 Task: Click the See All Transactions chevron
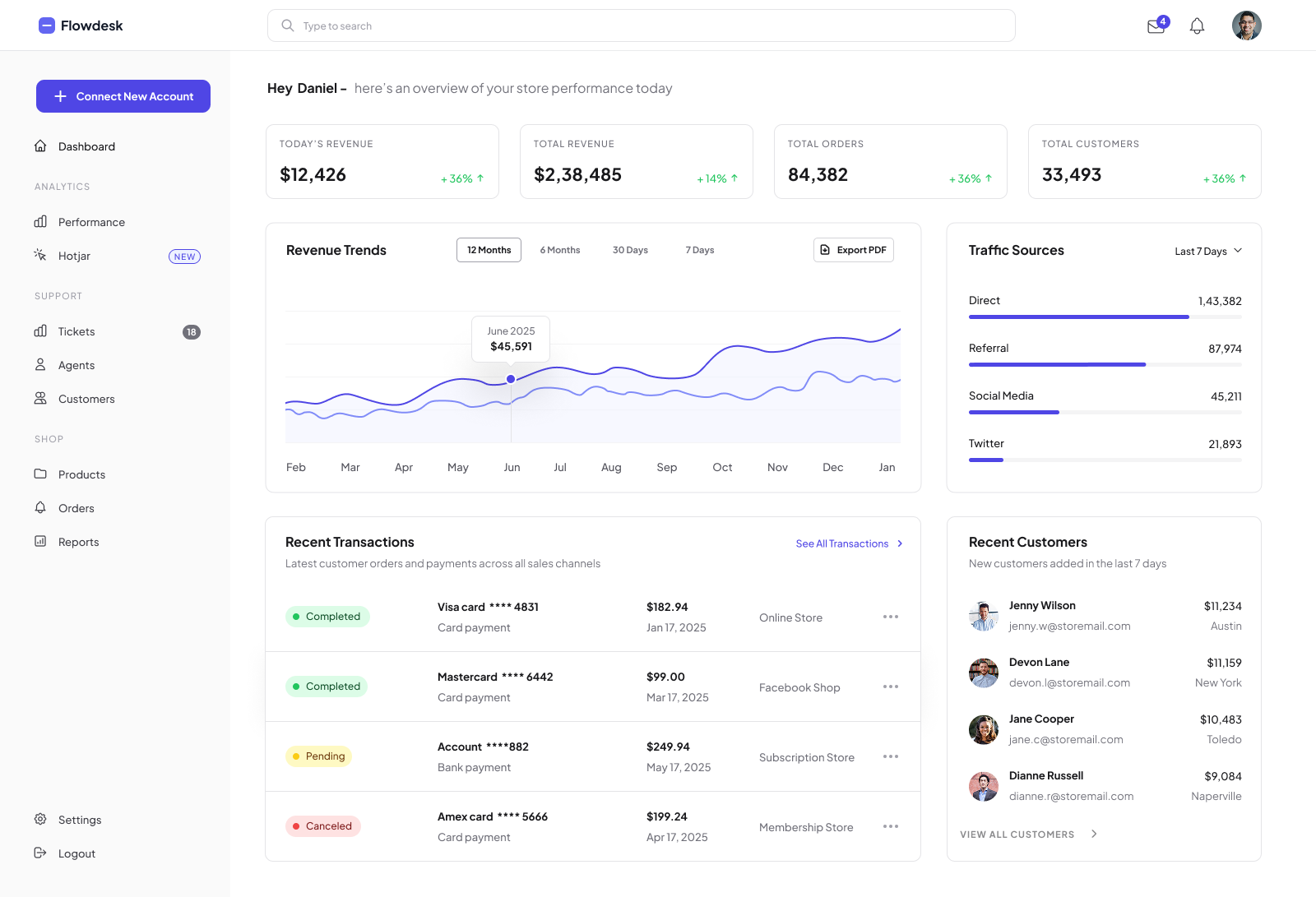900,543
